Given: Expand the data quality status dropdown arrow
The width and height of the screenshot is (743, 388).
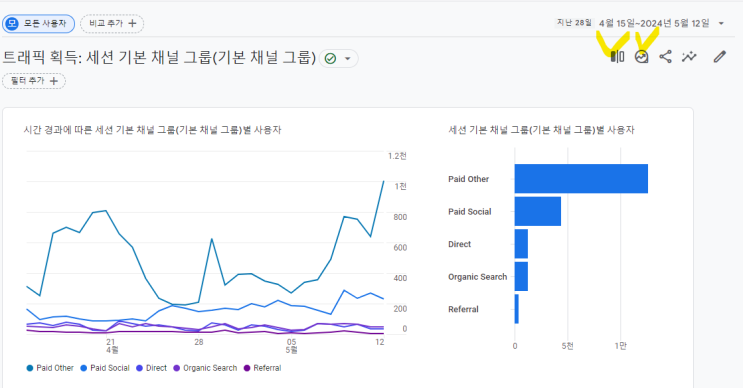Looking at the screenshot, I should point(347,59).
